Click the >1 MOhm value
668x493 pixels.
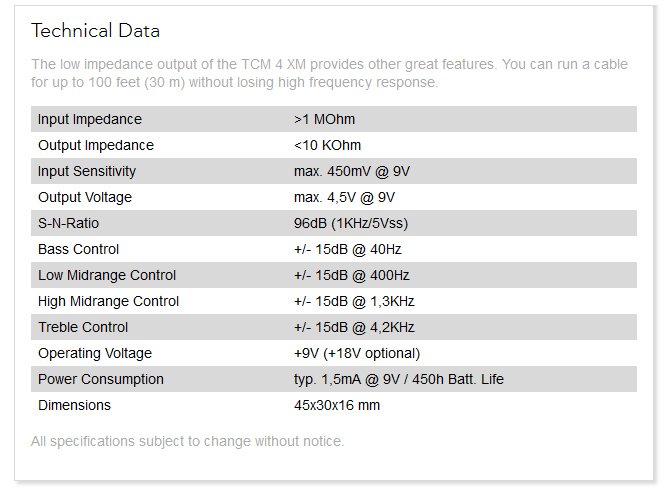point(325,120)
